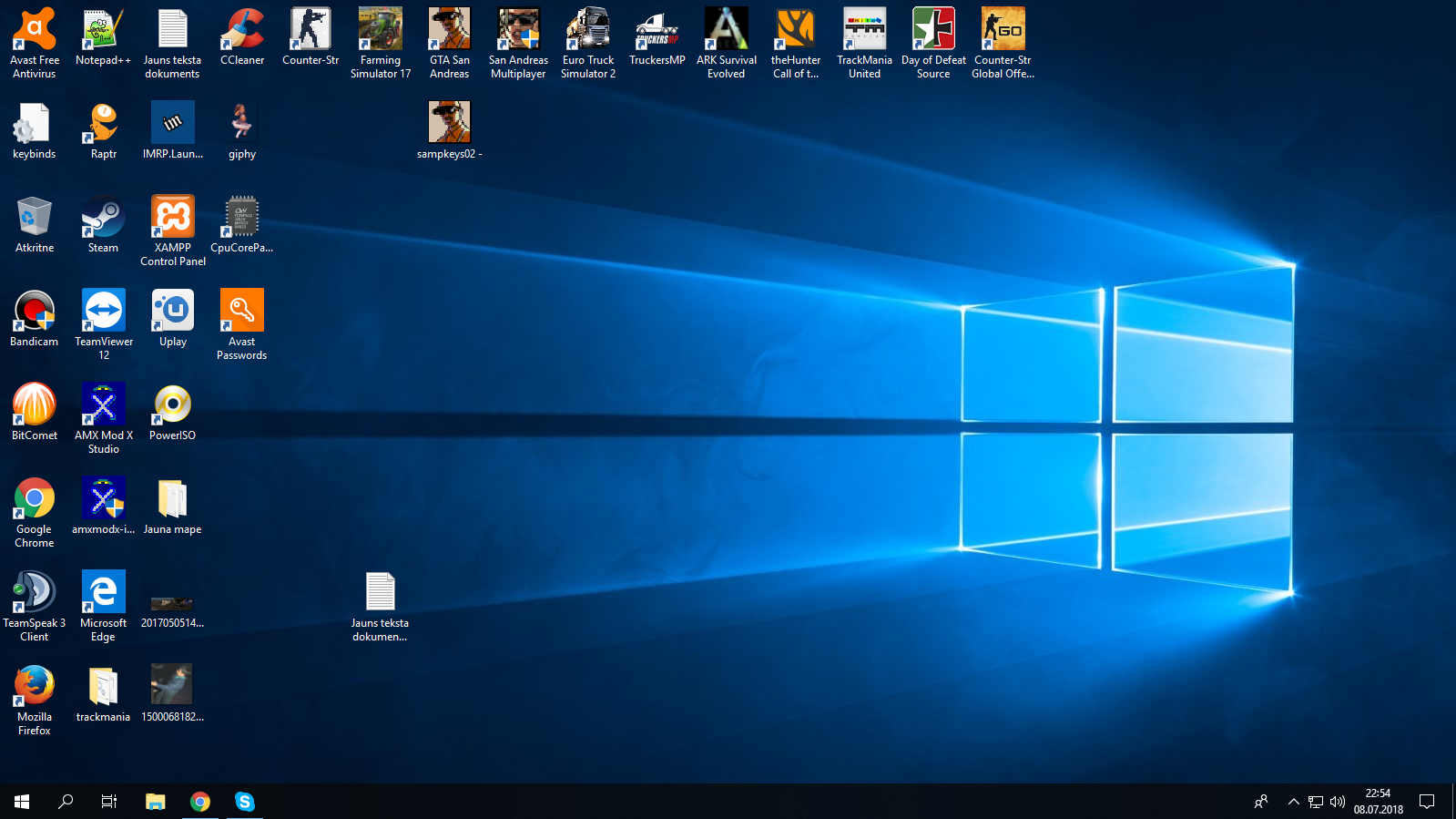The image size is (1456, 819).
Task: Select TruckersMP desktop icon
Action: (x=657, y=36)
